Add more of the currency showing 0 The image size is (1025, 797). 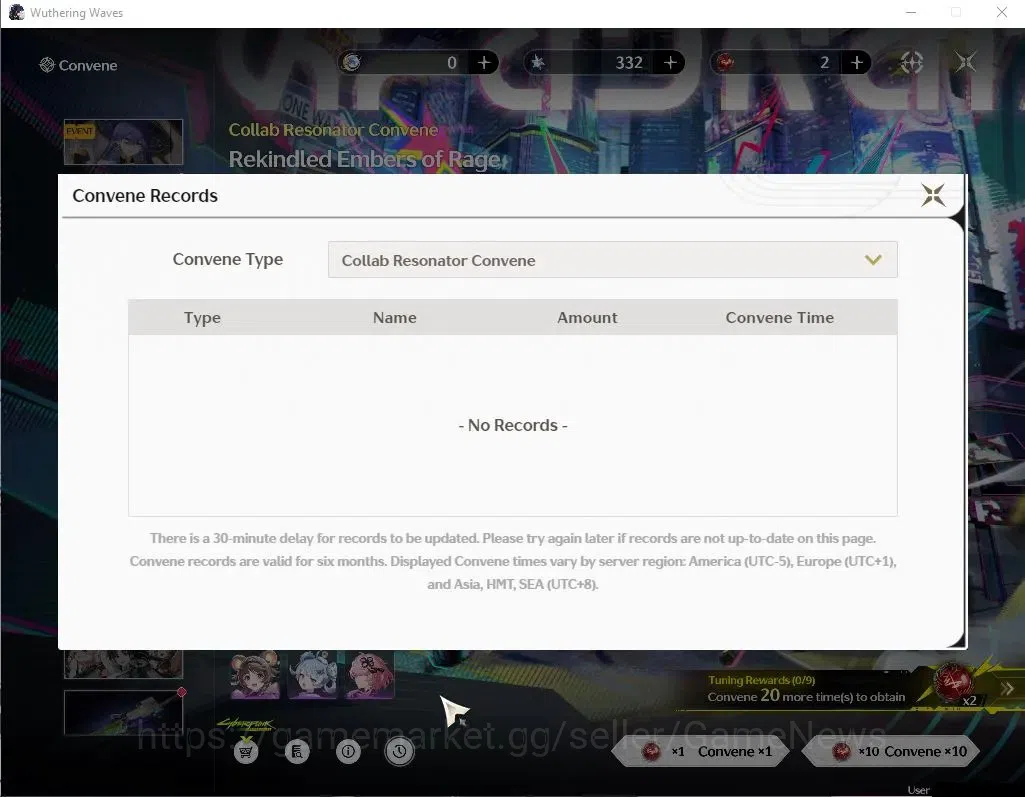[x=484, y=63]
